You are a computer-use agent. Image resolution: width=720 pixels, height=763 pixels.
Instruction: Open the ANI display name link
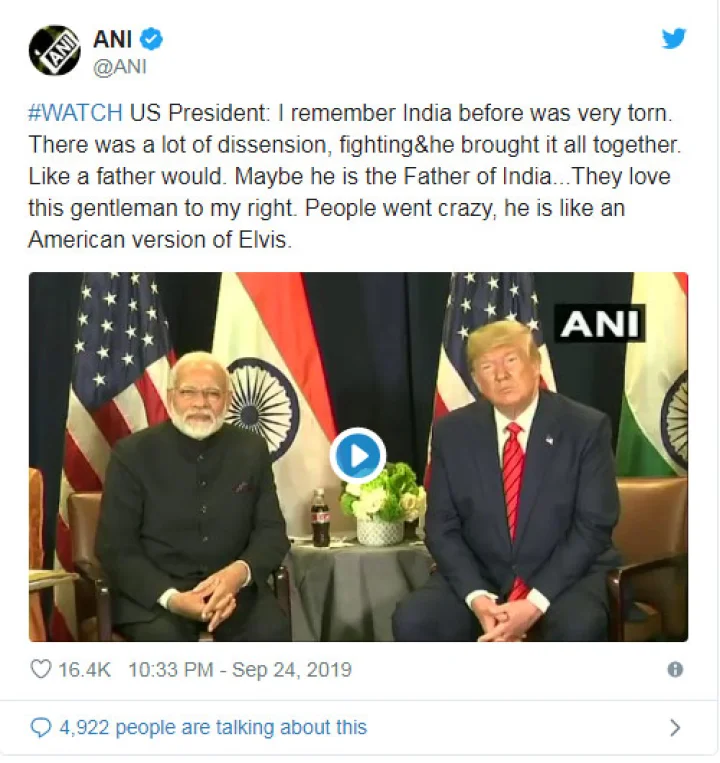coord(112,39)
